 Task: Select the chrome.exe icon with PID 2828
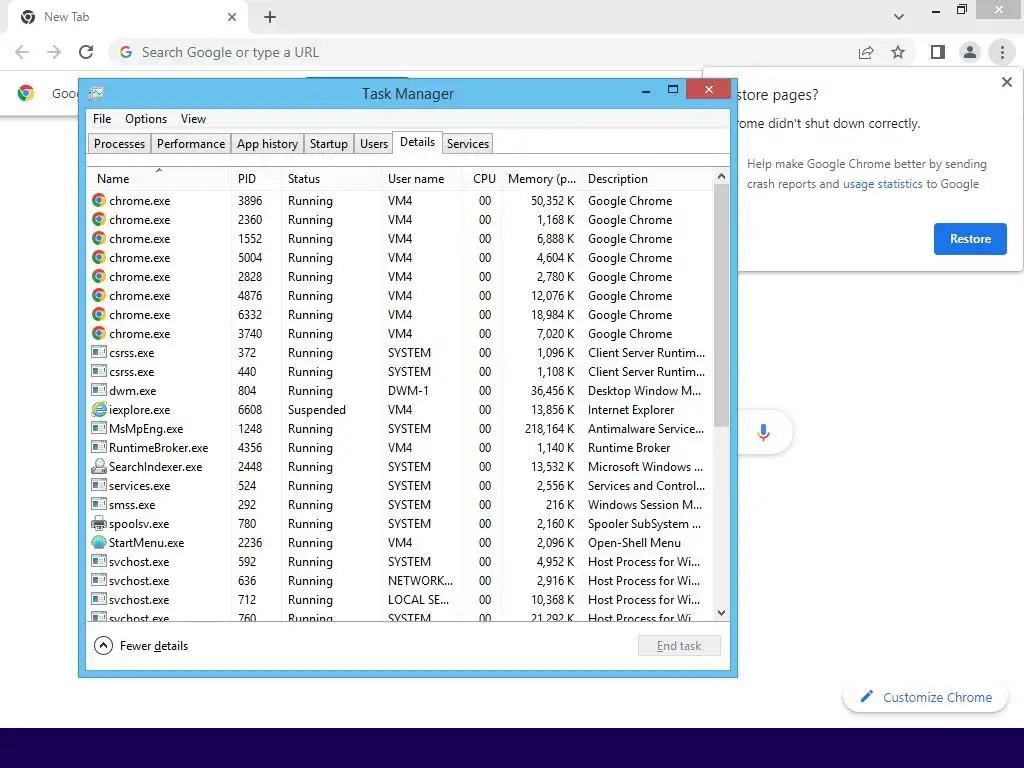pos(99,276)
